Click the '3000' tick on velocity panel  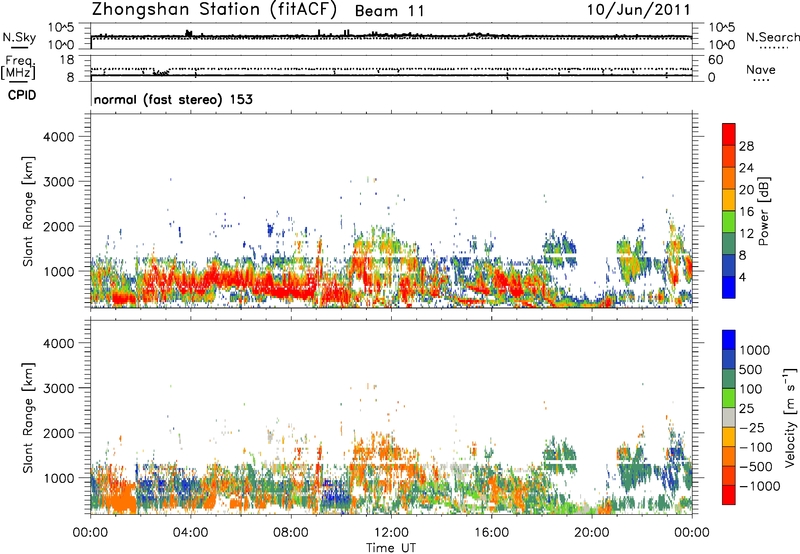pyautogui.click(x=59, y=388)
